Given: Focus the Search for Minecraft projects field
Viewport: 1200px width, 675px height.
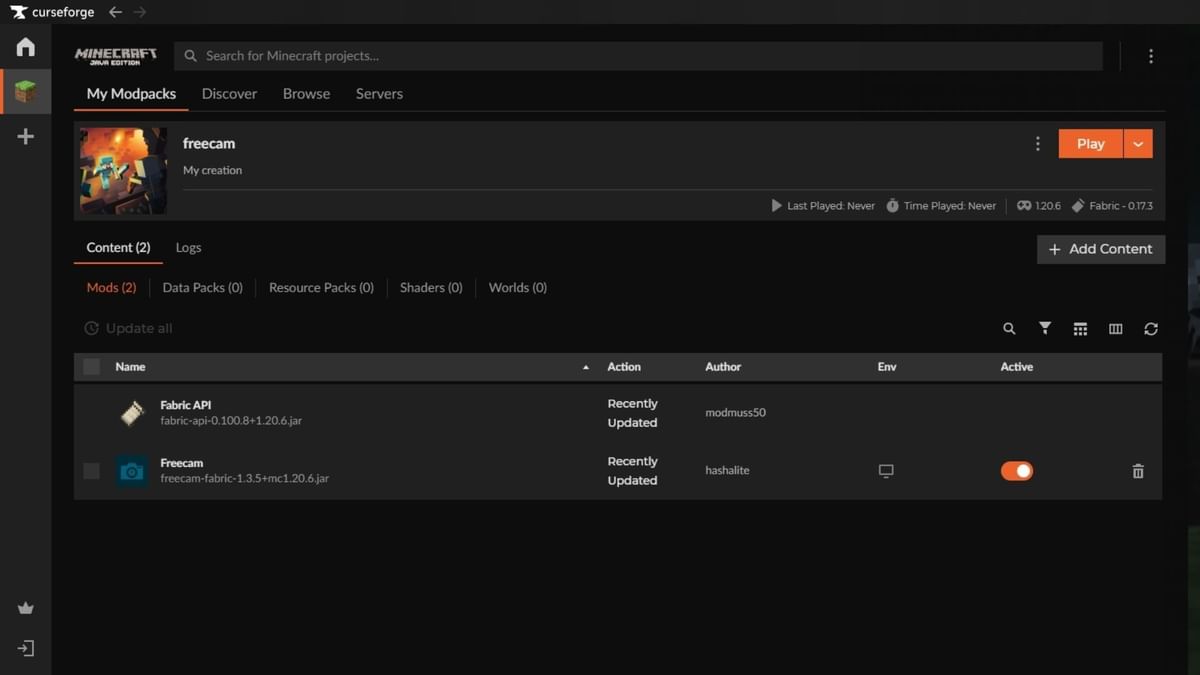Looking at the screenshot, I should point(640,56).
